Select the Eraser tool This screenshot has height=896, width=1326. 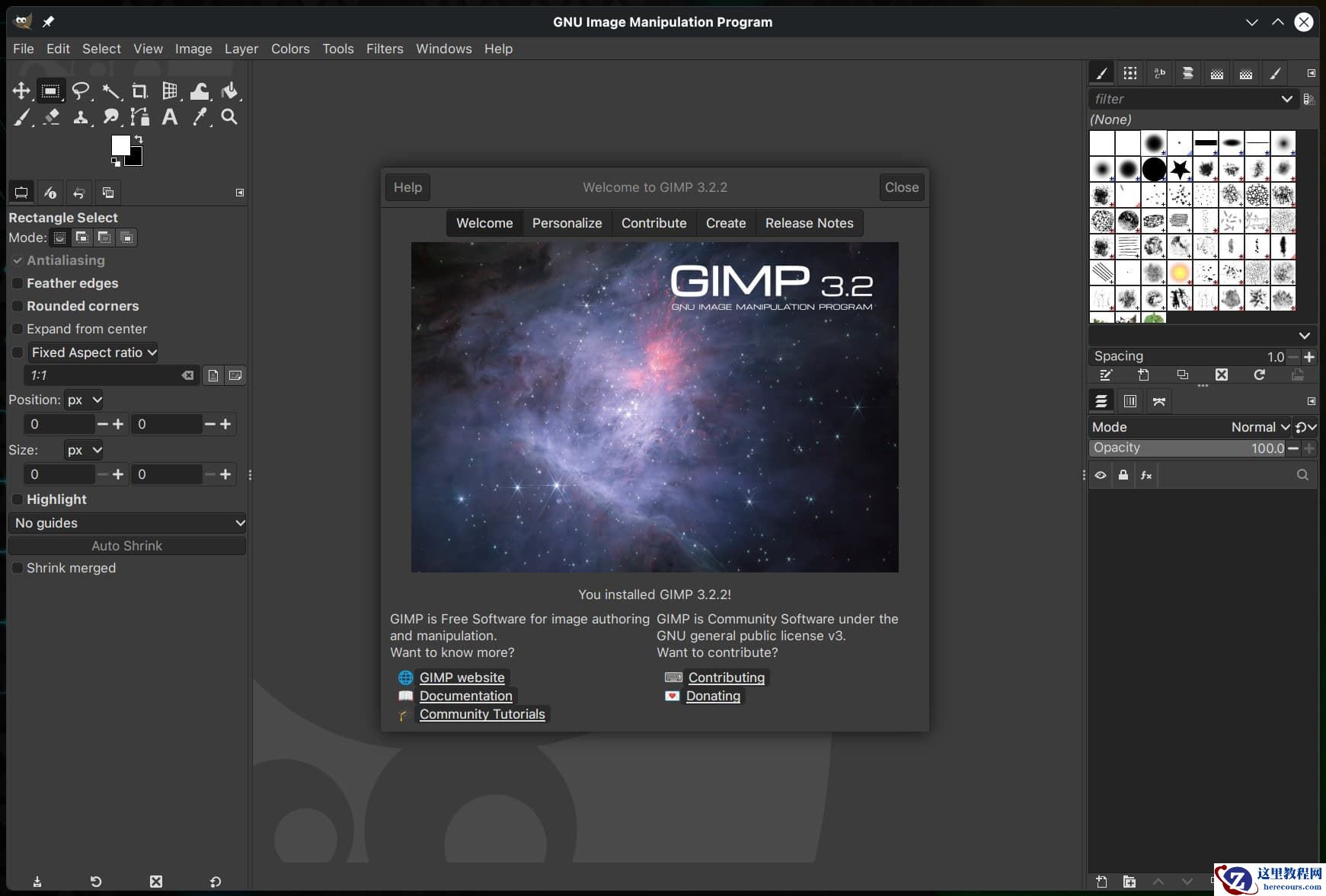tap(51, 117)
